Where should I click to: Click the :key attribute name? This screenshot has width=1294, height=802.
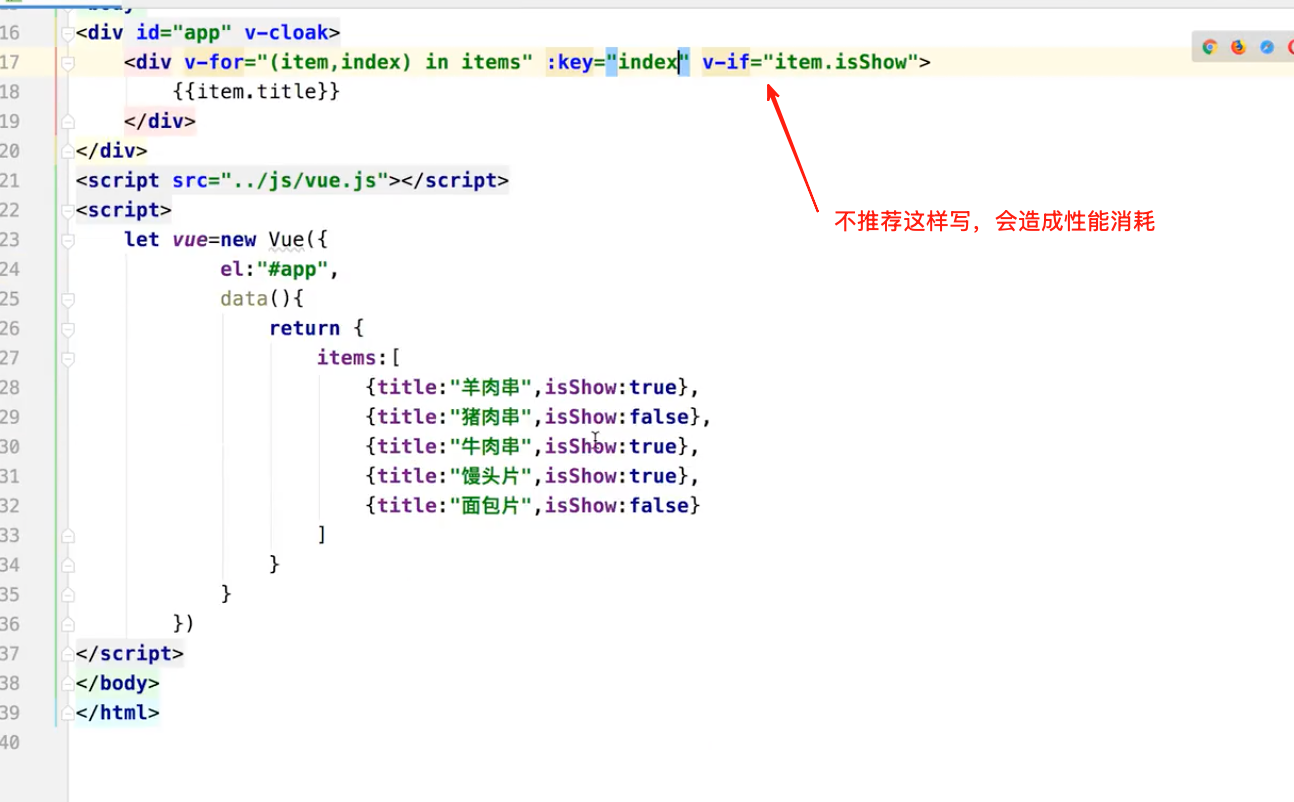coord(570,62)
